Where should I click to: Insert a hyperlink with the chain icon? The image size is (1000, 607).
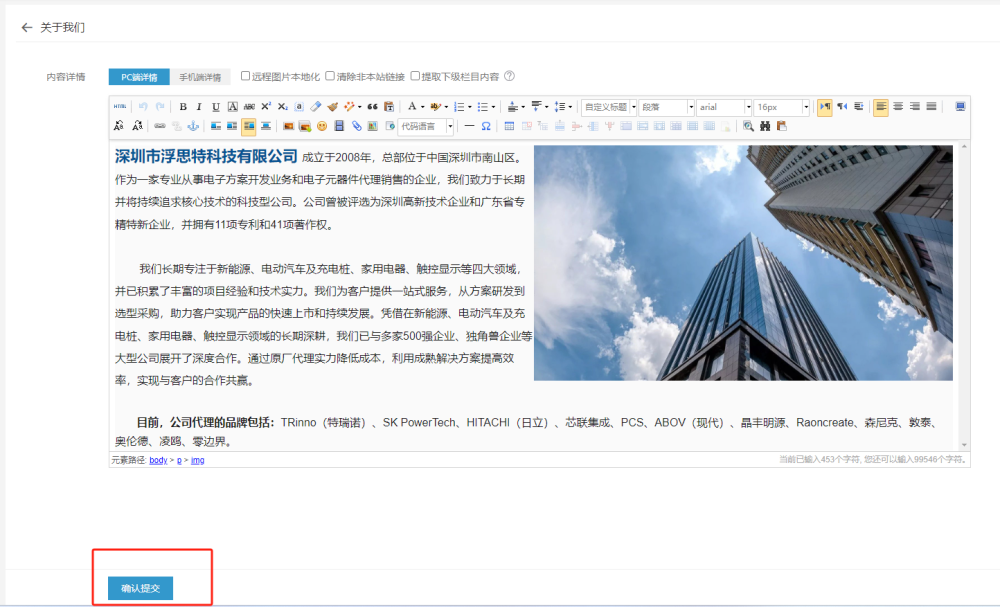point(160,126)
